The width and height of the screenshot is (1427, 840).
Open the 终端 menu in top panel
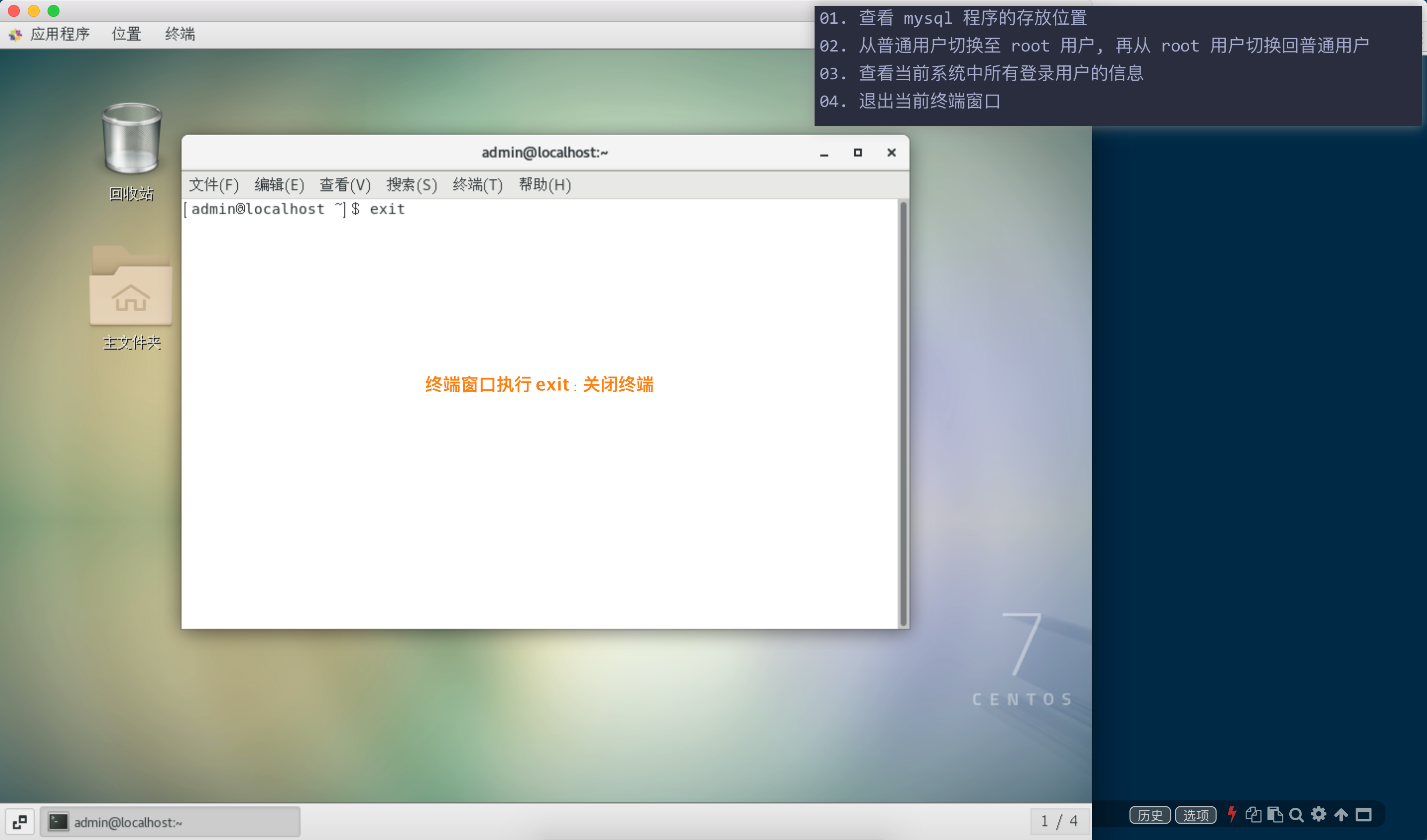[180, 34]
